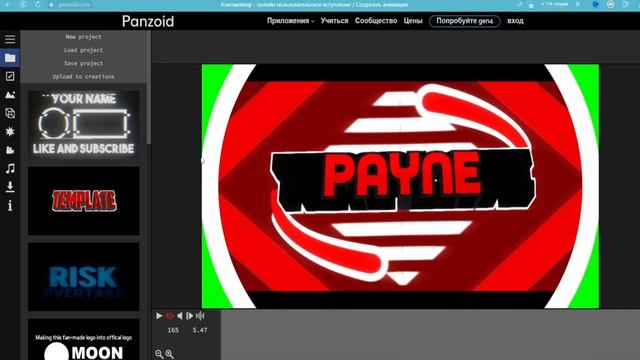Click the time value 5.47 field

pyautogui.click(x=200, y=330)
